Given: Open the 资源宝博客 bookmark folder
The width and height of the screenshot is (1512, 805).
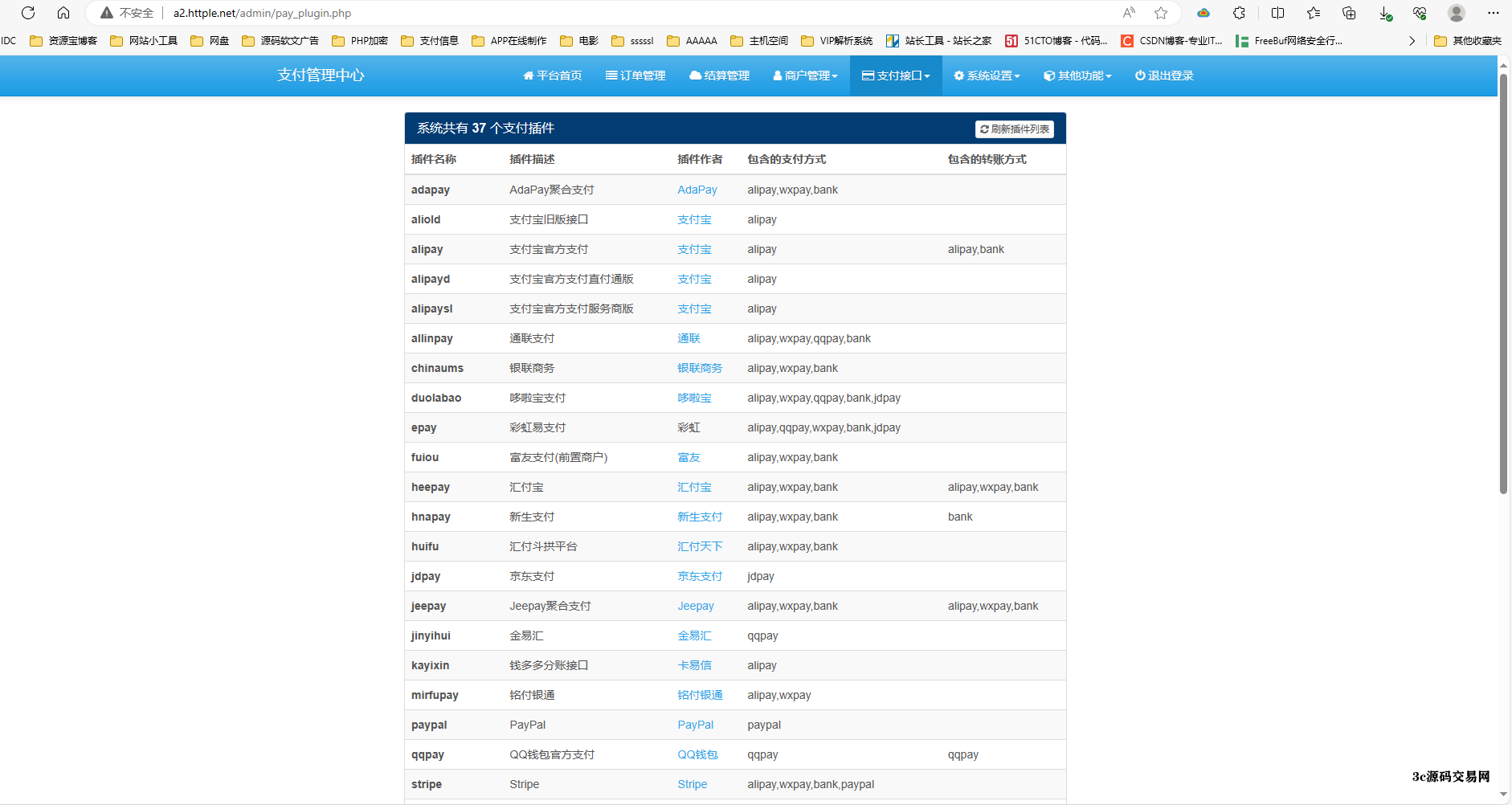Looking at the screenshot, I should [x=63, y=41].
